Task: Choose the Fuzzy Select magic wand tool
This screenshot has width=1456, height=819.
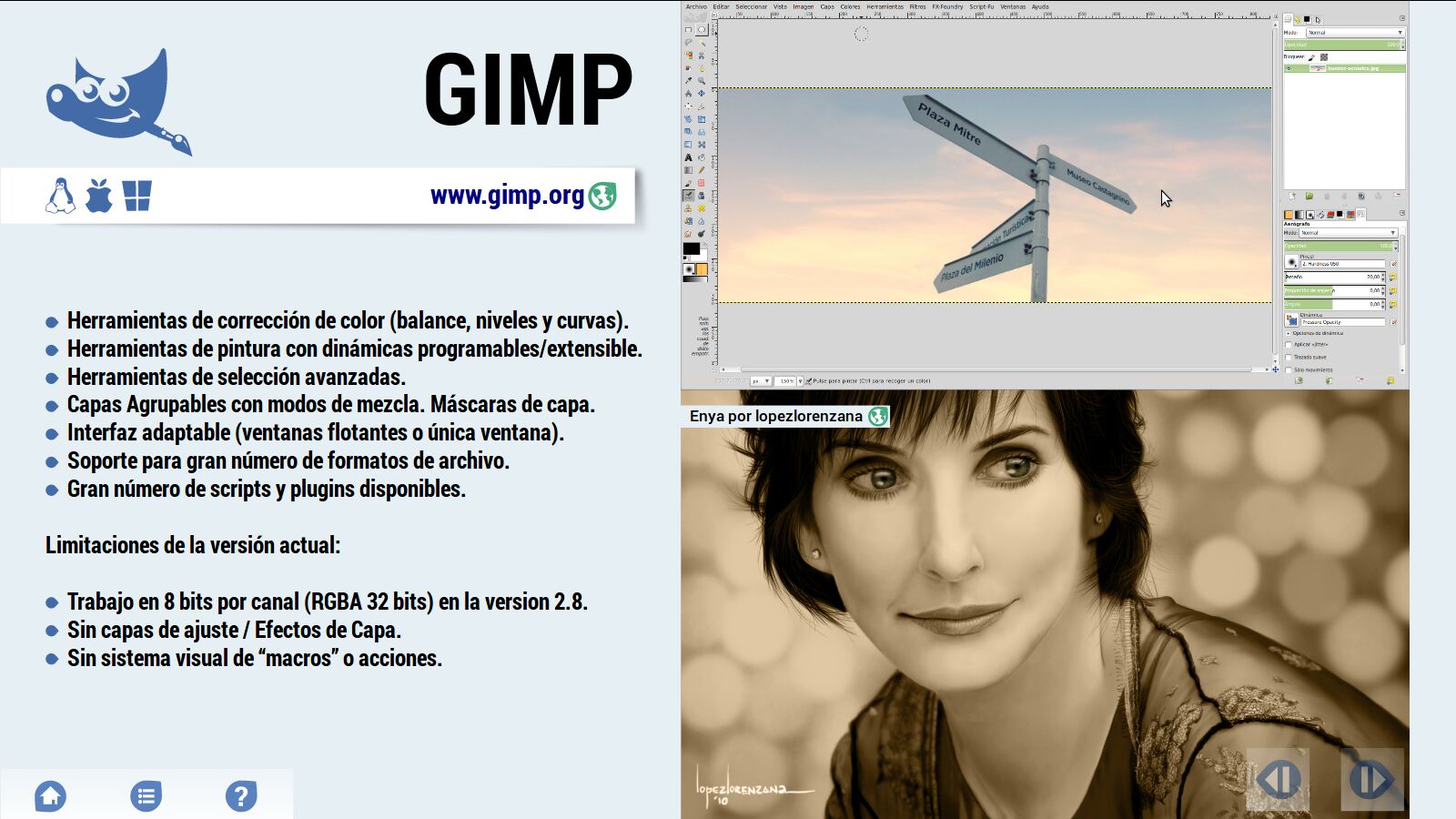Action: (702, 43)
